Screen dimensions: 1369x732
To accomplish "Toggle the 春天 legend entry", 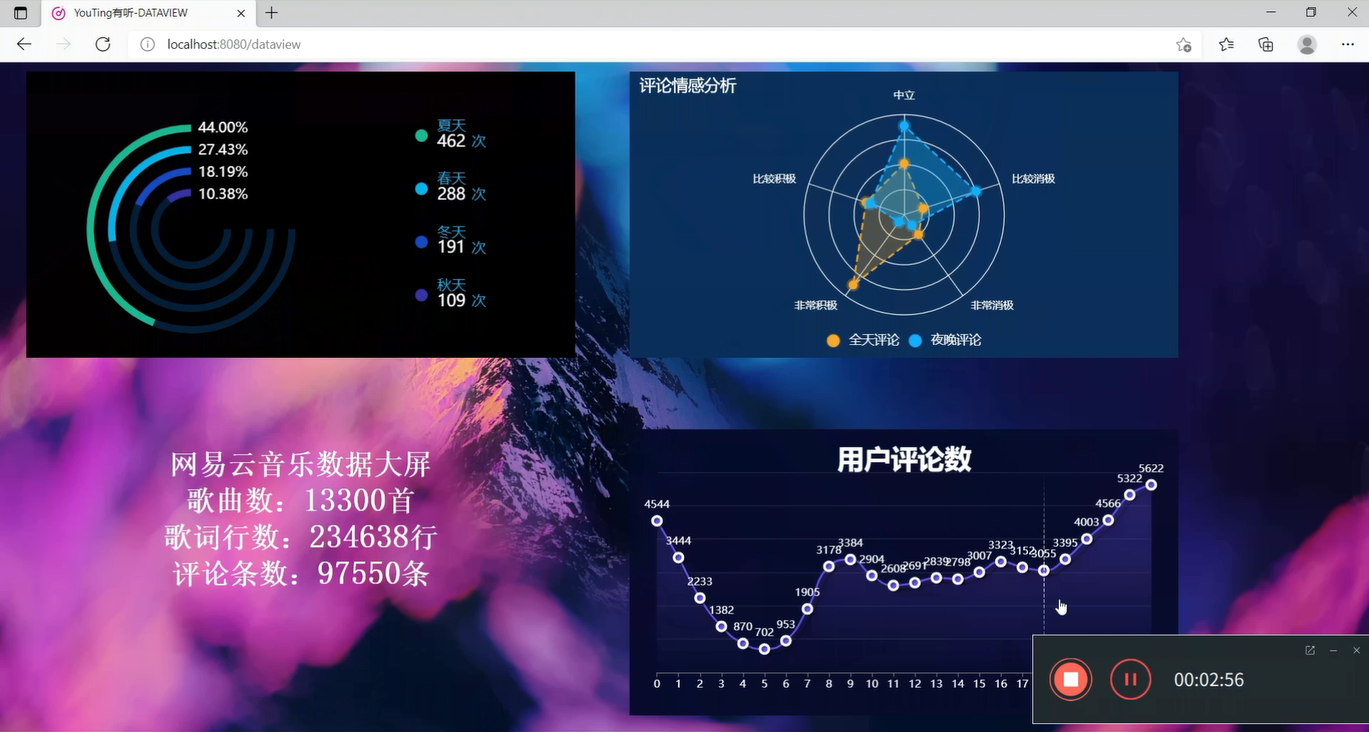I will 451,187.
